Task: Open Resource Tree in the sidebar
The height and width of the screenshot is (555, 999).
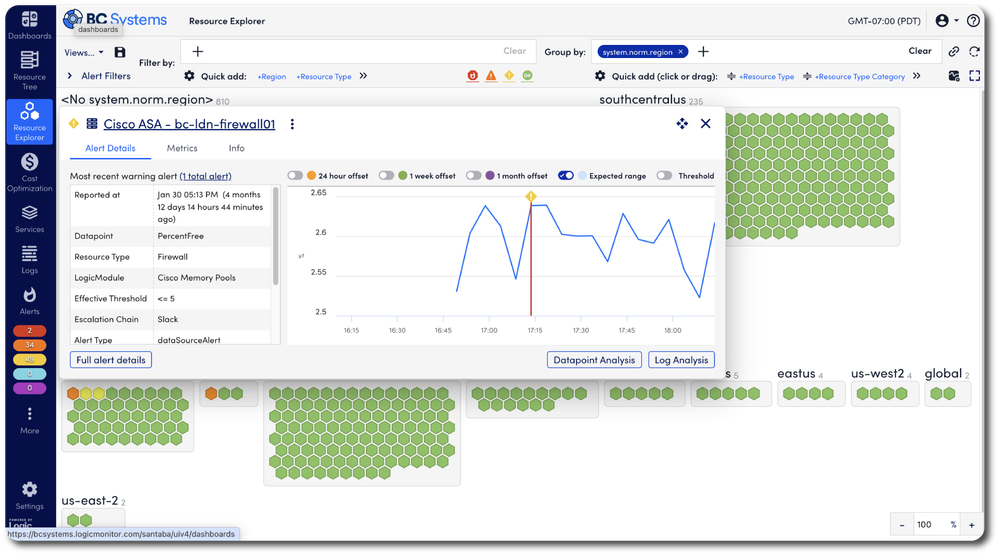Action: (29, 70)
